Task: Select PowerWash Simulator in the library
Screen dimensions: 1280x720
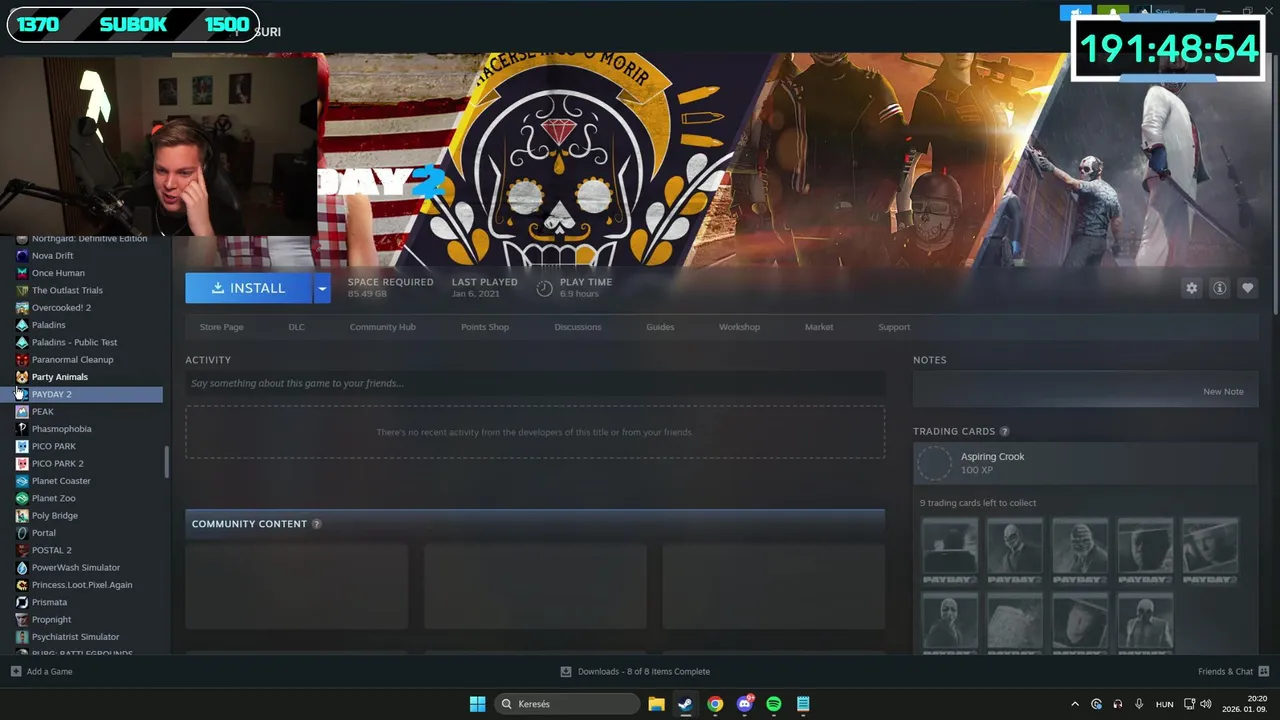Action: 75,568
